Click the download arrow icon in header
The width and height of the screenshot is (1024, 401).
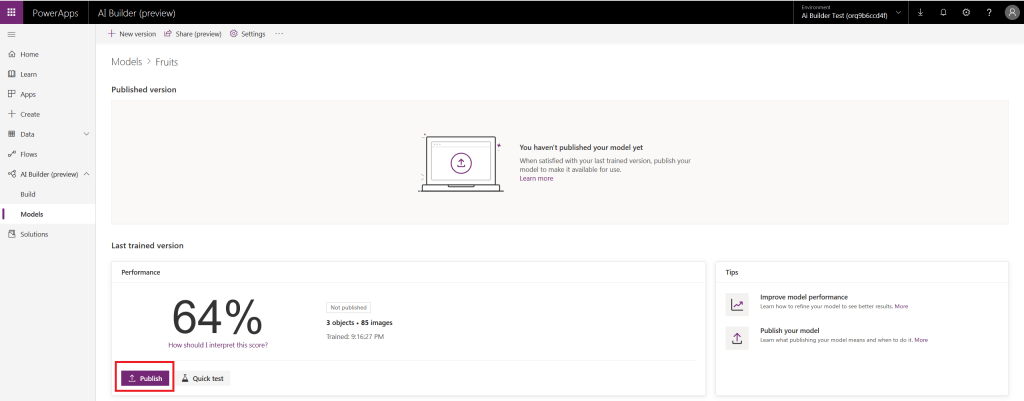pos(919,12)
